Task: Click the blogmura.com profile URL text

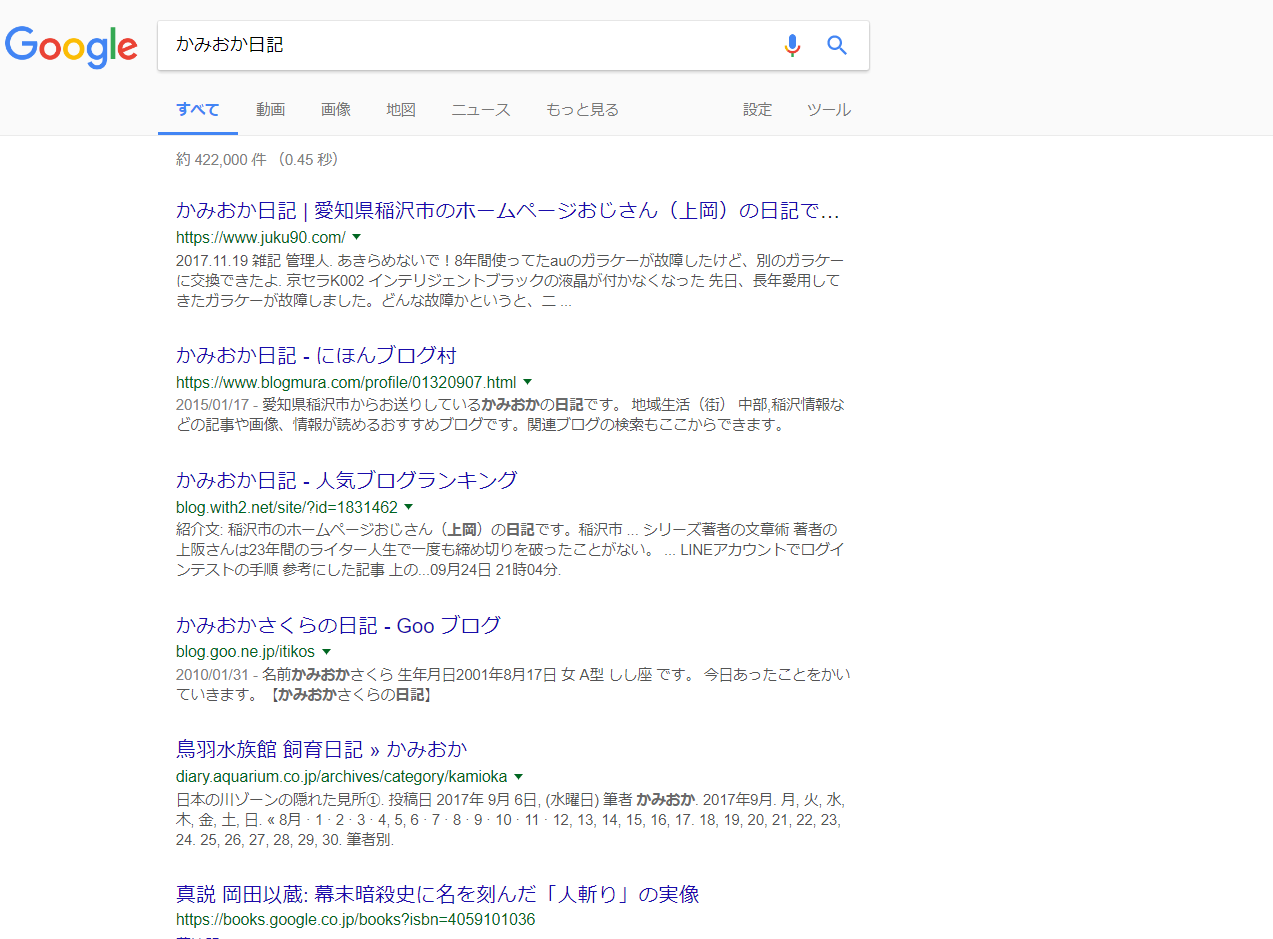Action: pos(346,382)
